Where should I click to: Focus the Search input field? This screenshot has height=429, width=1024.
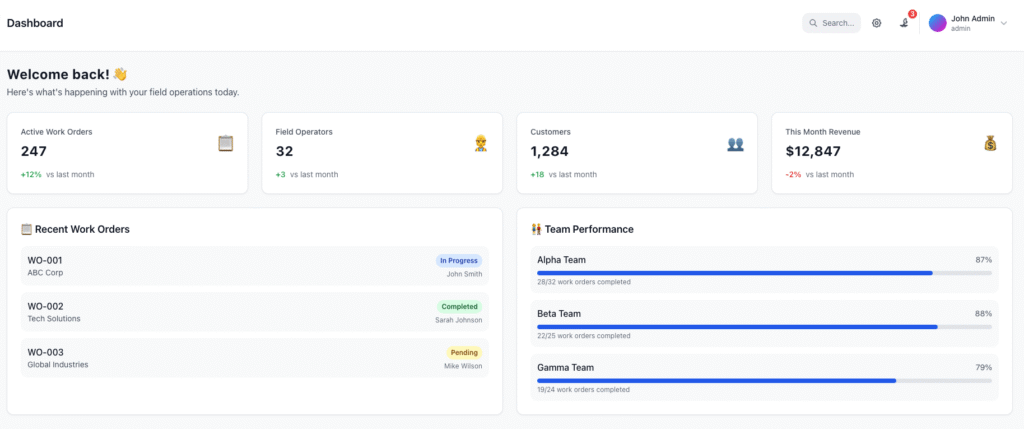pos(838,23)
